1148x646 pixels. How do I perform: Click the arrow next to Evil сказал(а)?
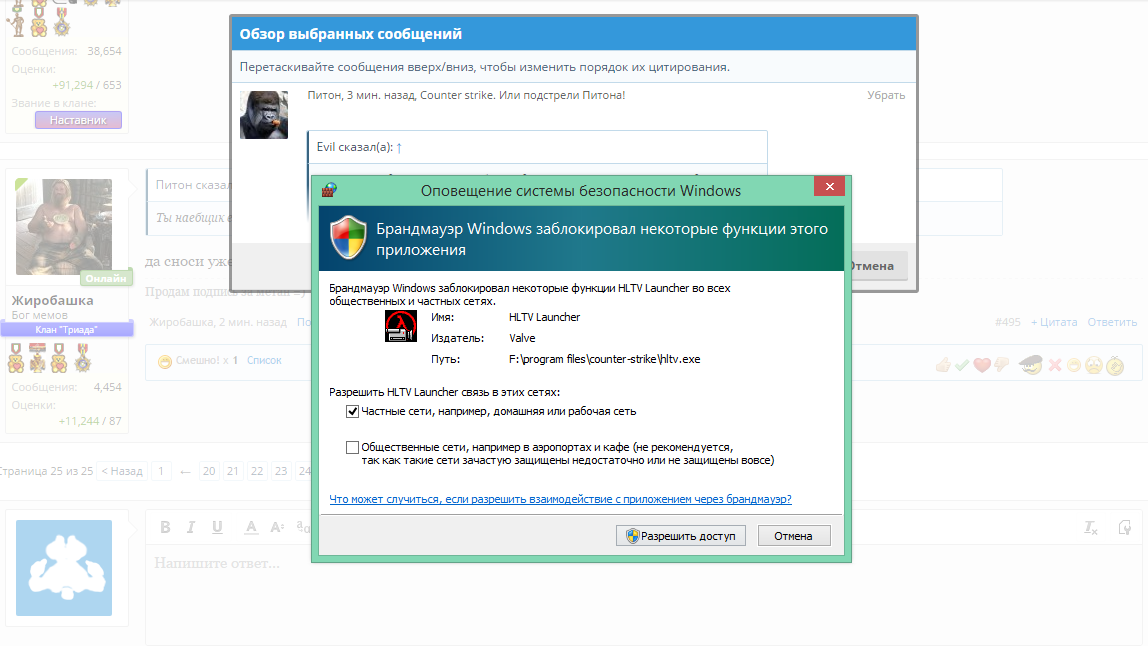click(399, 147)
